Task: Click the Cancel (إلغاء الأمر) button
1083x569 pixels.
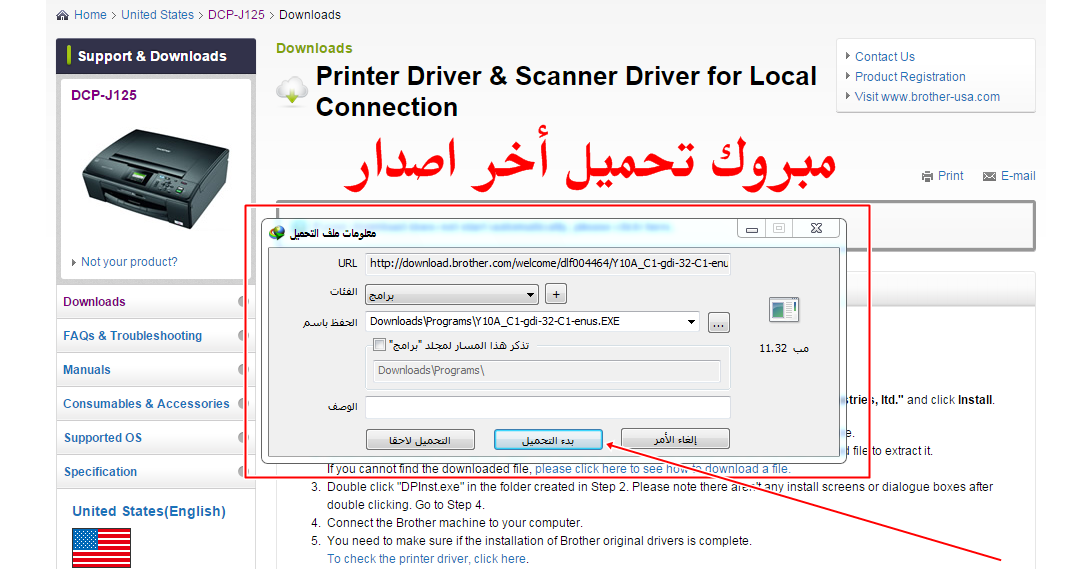Action: (675, 439)
